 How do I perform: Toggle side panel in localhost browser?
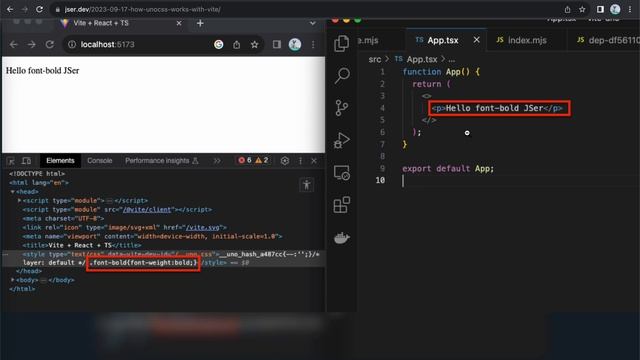277,44
